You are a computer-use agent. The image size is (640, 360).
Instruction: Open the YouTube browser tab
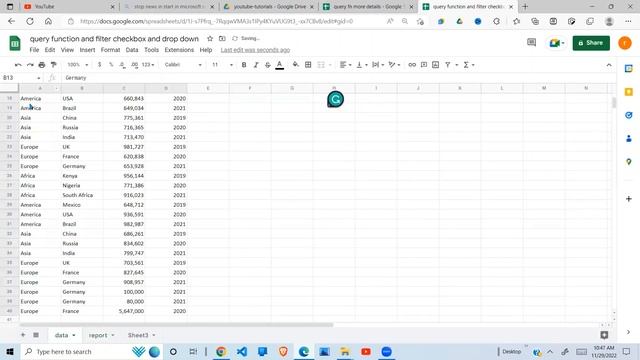pyautogui.click(x=69, y=7)
